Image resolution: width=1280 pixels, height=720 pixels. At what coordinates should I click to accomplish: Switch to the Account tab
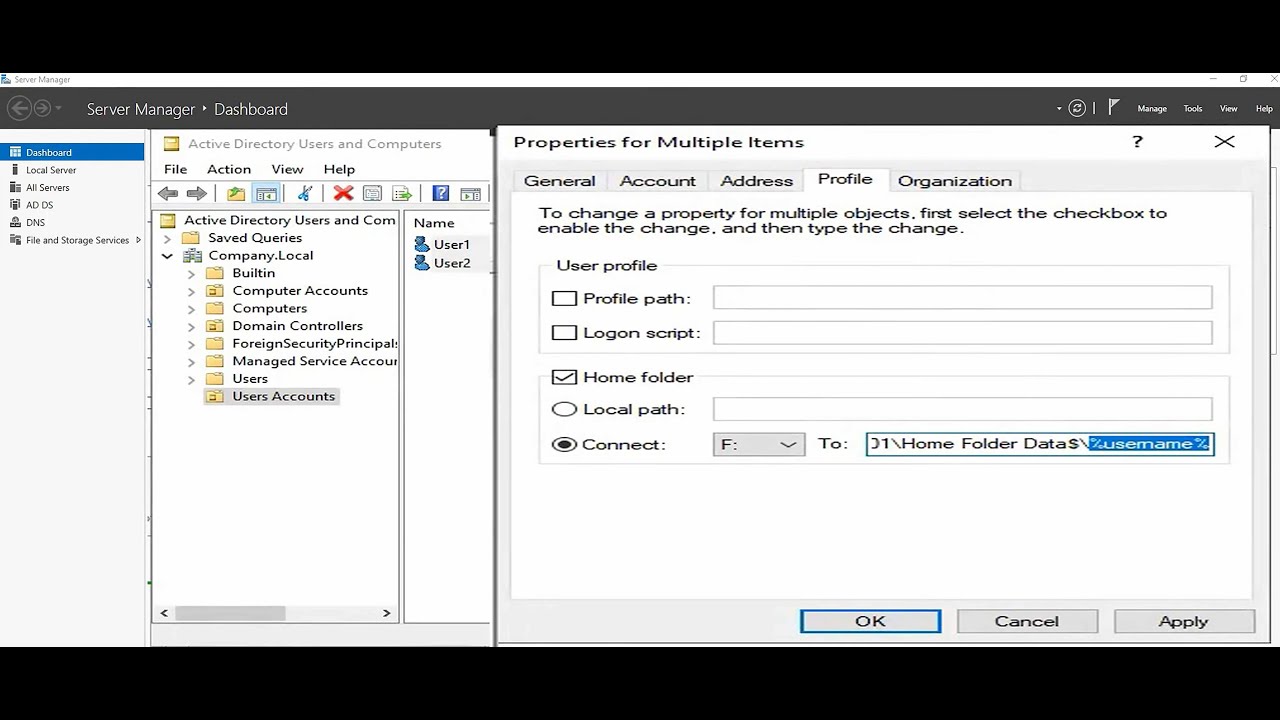(x=657, y=181)
